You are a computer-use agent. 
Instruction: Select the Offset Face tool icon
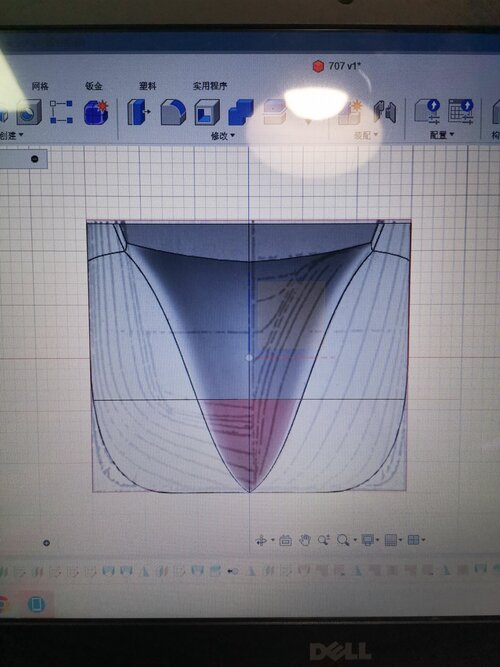275,112
